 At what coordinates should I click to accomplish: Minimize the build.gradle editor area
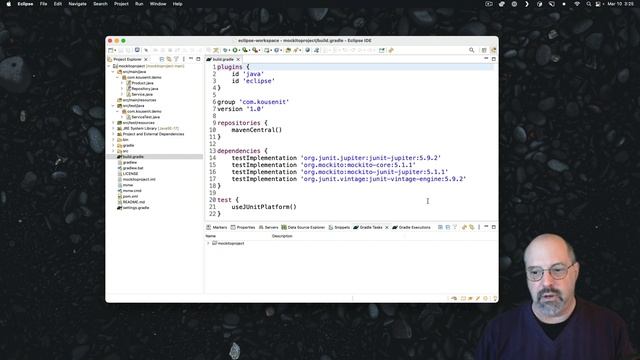(486, 58)
